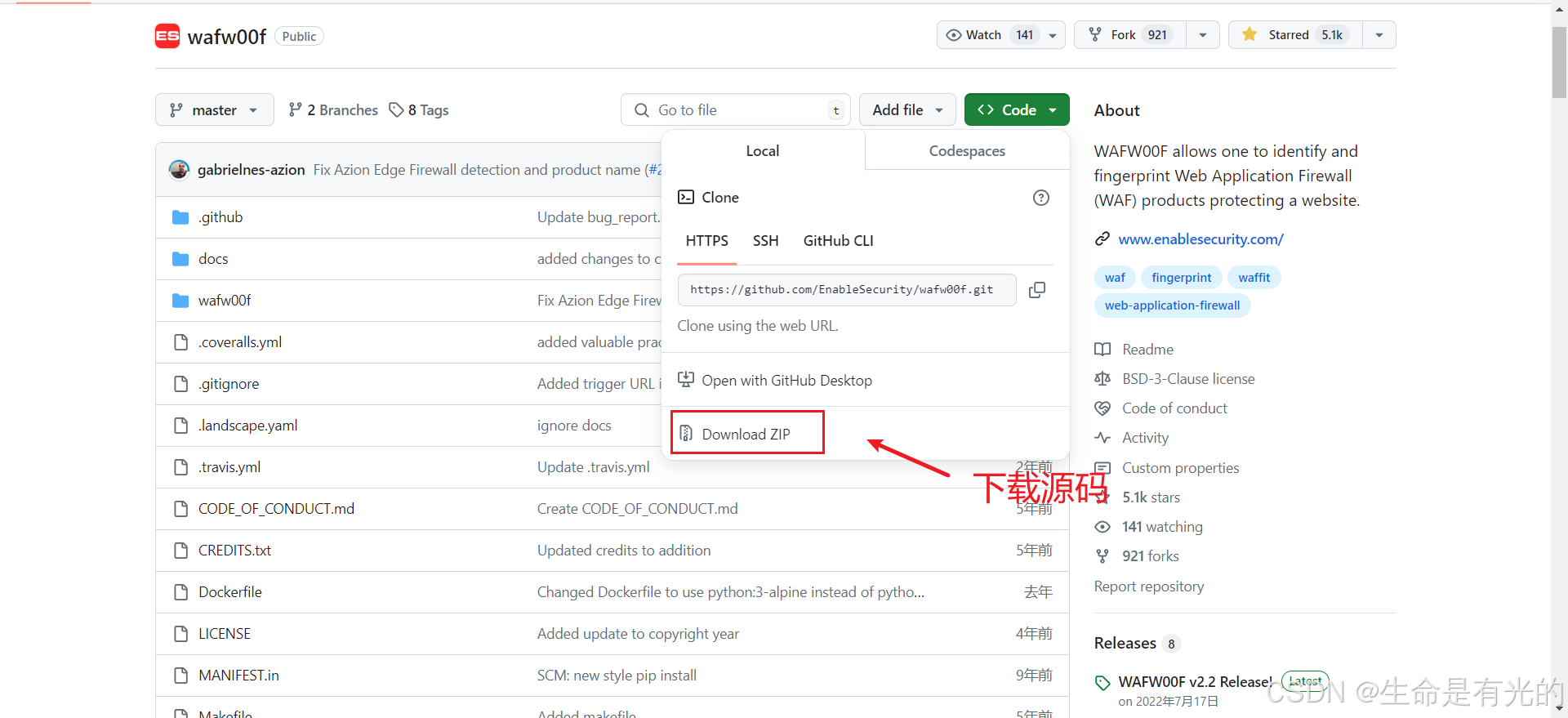This screenshot has width=1568, height=718.
Task: Open the master branch dropdown
Action: (214, 110)
